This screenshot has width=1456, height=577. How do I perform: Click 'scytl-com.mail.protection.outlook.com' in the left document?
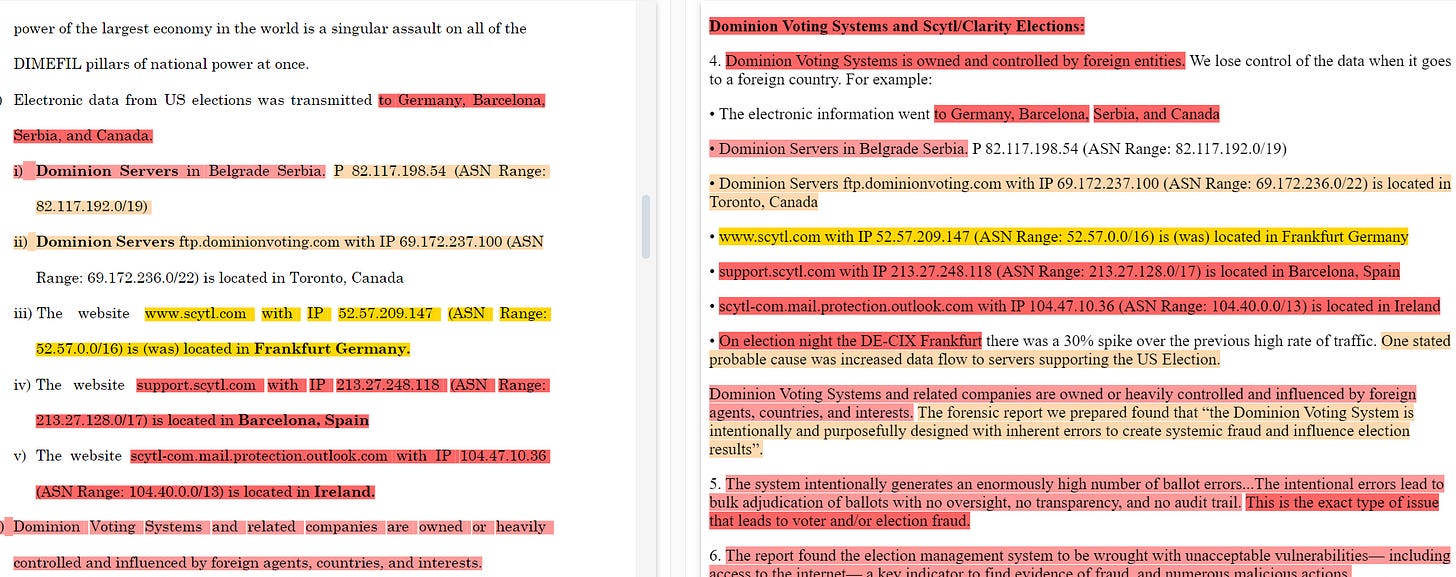(259, 456)
